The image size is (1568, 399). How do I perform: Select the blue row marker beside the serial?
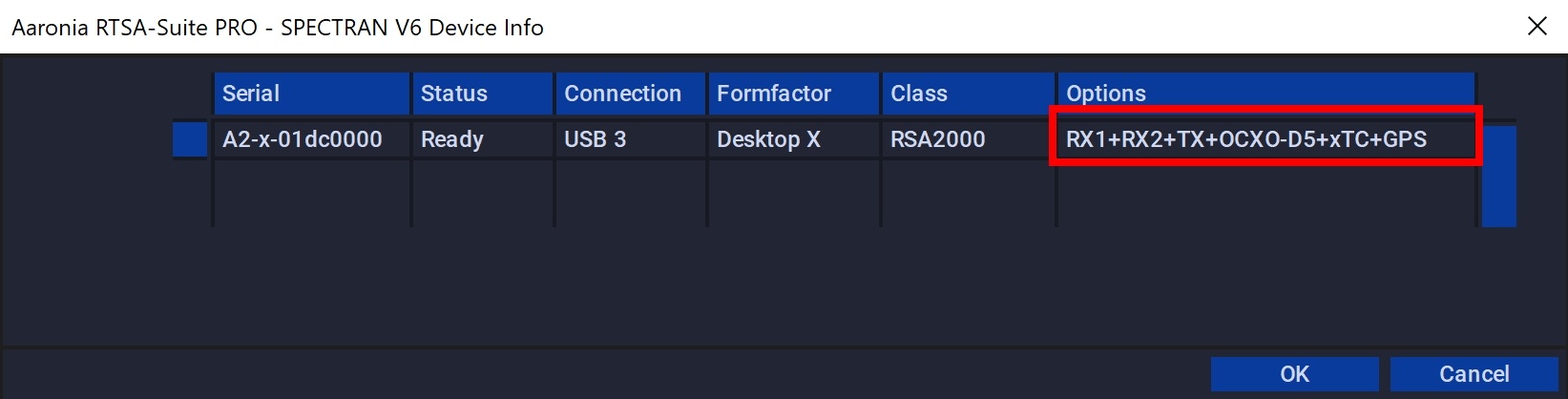click(x=190, y=139)
